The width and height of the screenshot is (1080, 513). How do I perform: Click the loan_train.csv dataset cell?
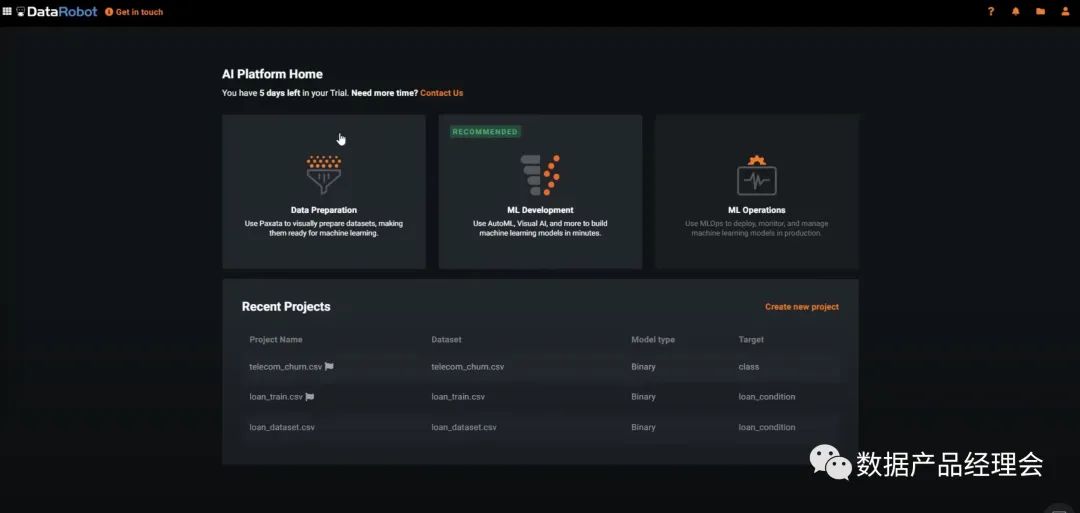[458, 397]
